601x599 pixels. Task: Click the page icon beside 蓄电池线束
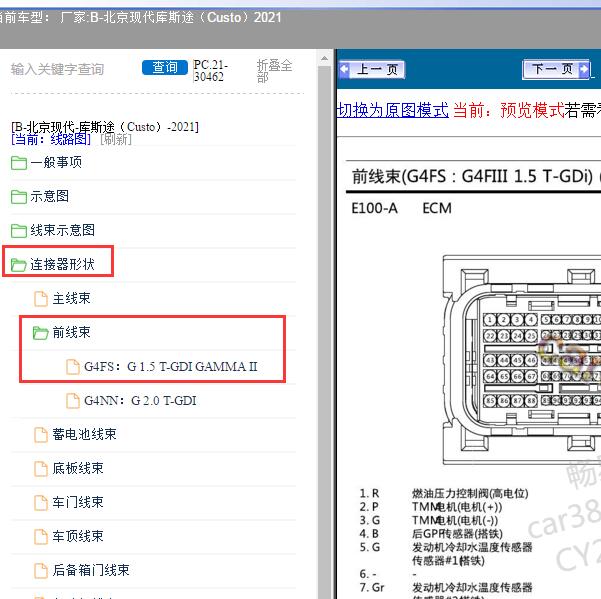coord(41,435)
